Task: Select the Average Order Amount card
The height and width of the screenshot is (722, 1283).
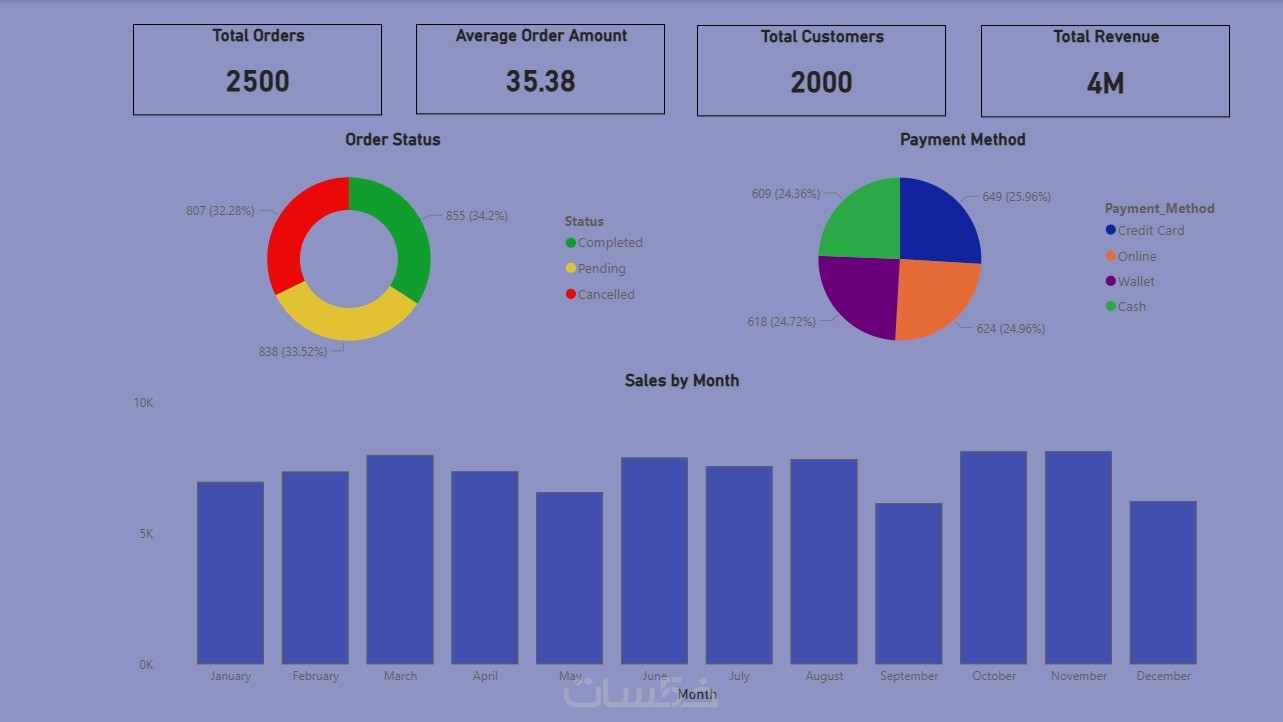Action: click(540, 69)
